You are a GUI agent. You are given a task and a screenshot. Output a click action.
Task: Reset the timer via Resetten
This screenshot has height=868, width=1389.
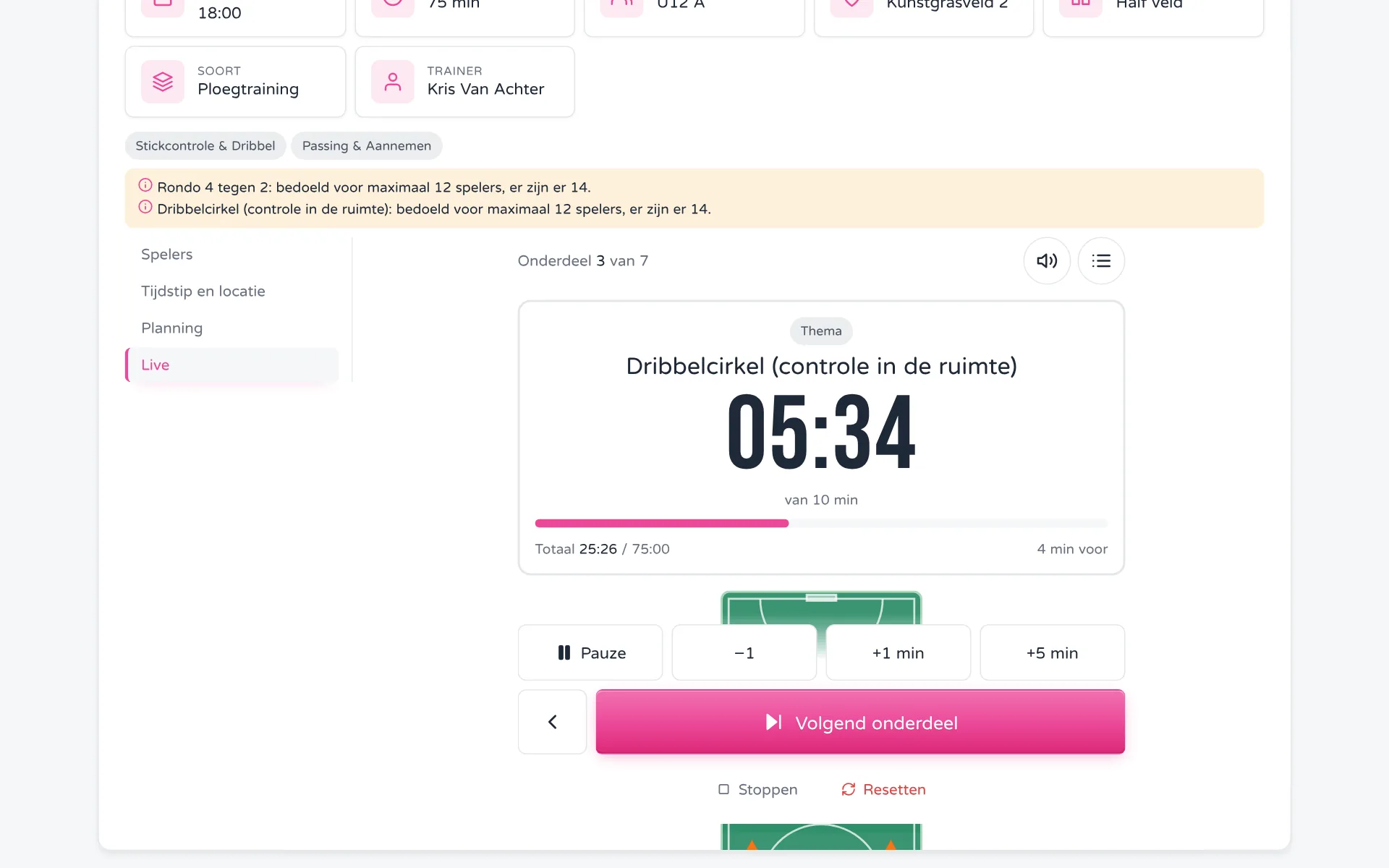point(883,789)
